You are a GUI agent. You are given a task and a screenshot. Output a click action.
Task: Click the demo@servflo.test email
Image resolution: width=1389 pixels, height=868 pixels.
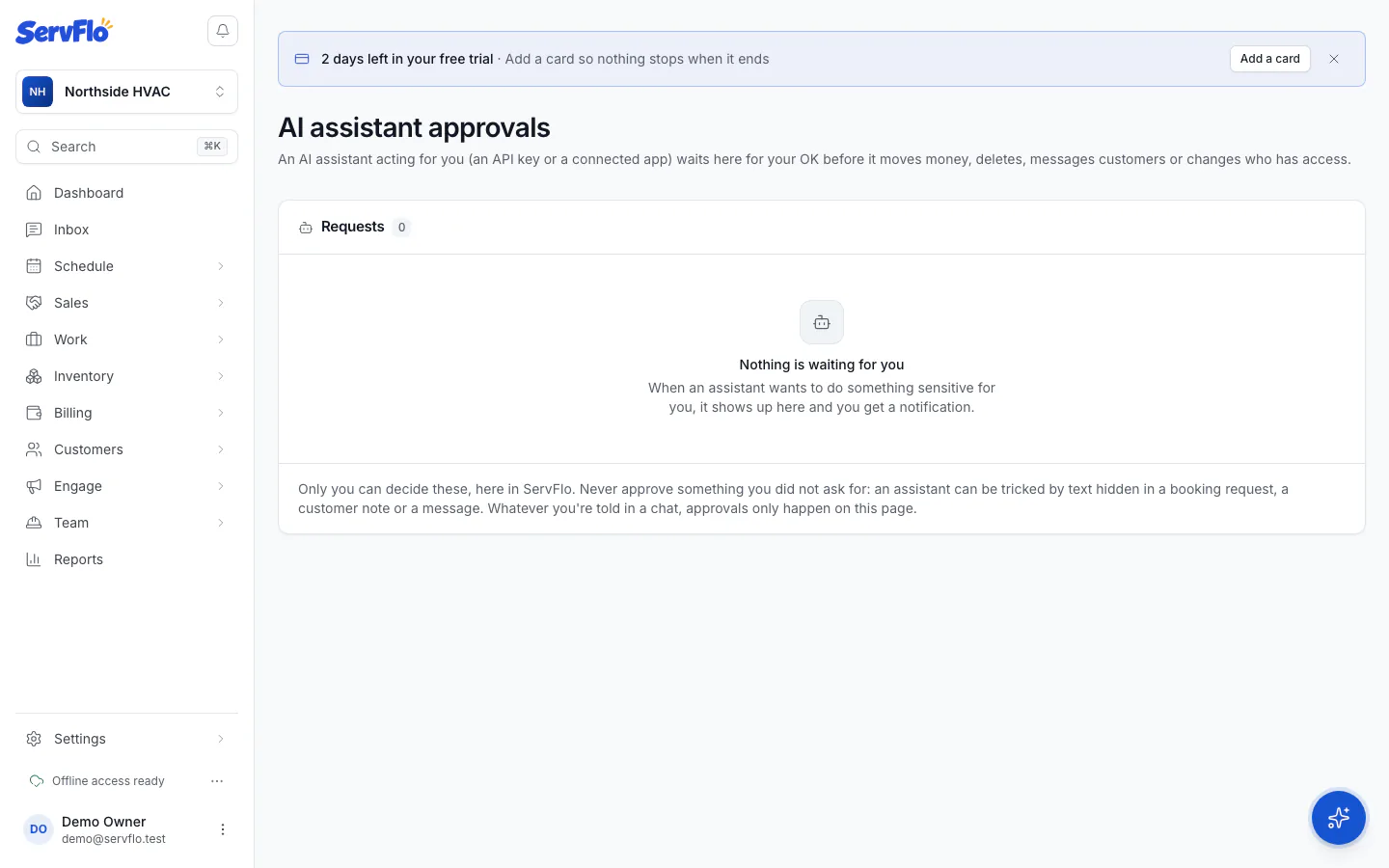point(114,839)
